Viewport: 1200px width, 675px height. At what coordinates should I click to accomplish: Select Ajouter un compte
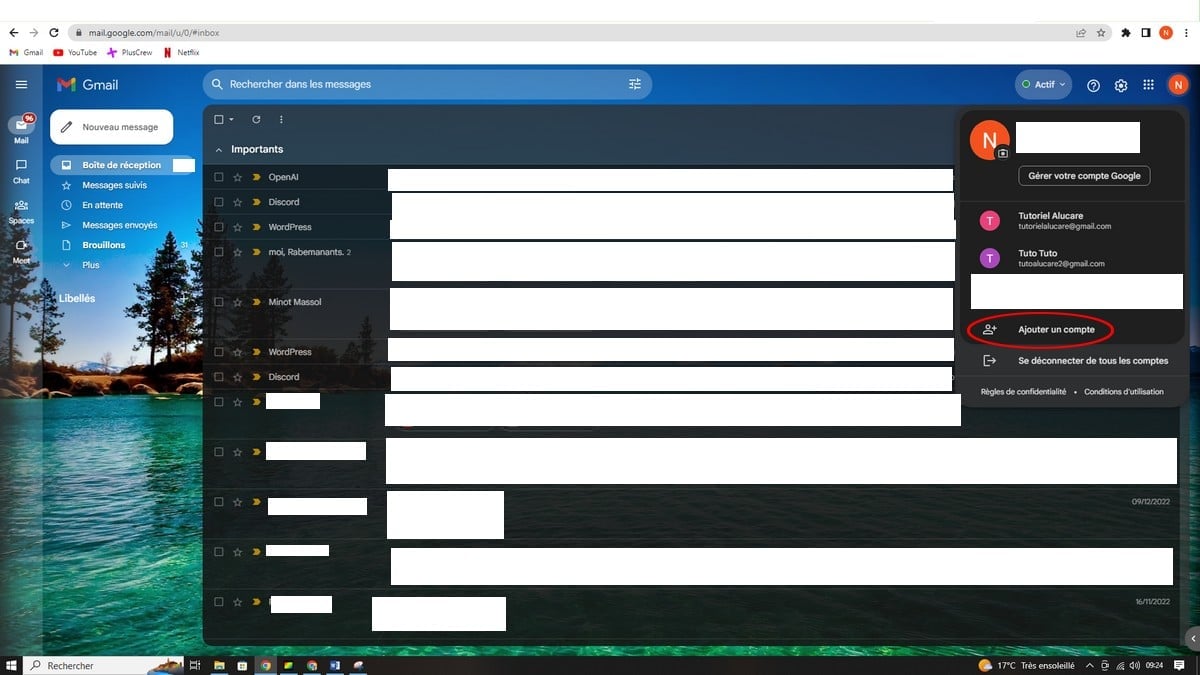coord(1056,330)
